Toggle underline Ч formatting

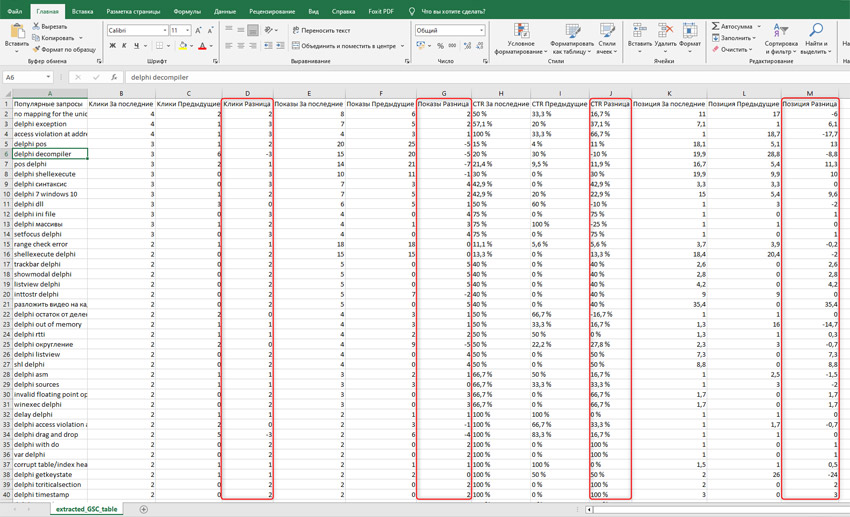(137, 46)
